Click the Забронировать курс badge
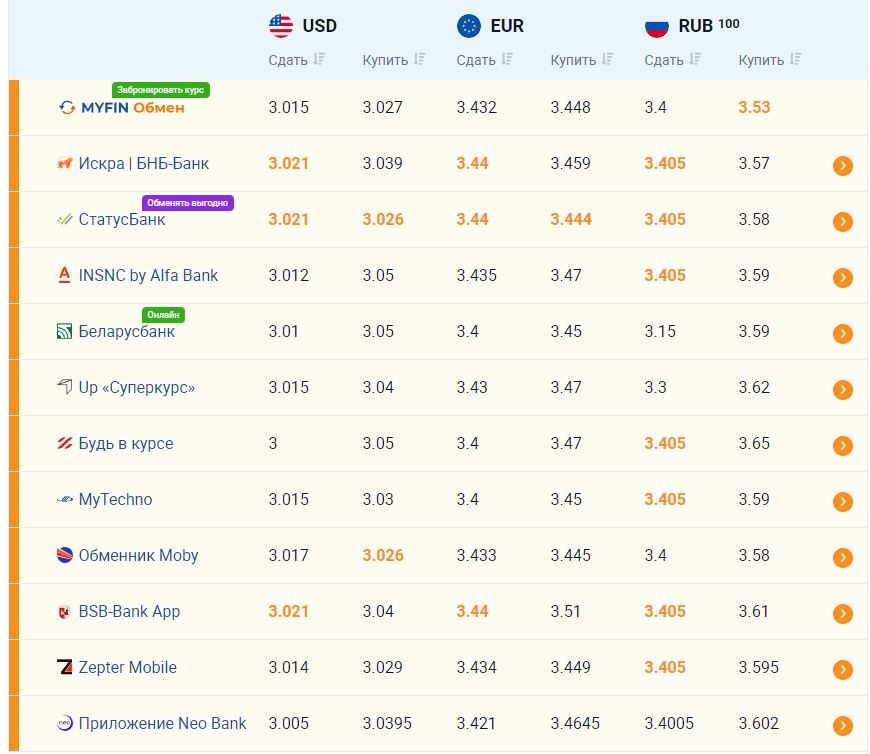This screenshot has height=754, width=870. coord(160,90)
